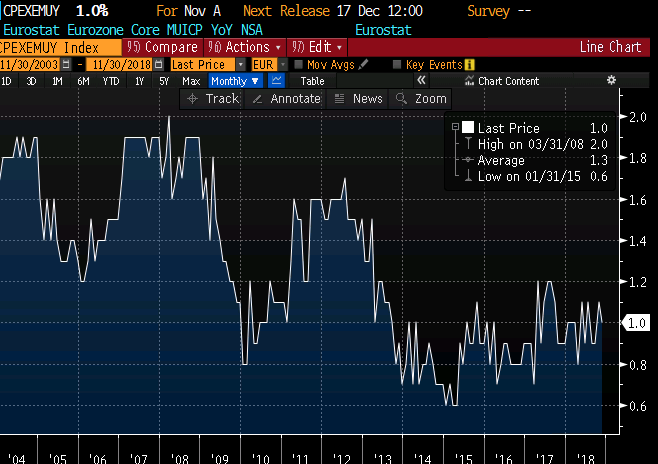Open calendar icon for start date 11/30/2003
The image size is (658, 464).
pyautogui.click(x=66, y=65)
